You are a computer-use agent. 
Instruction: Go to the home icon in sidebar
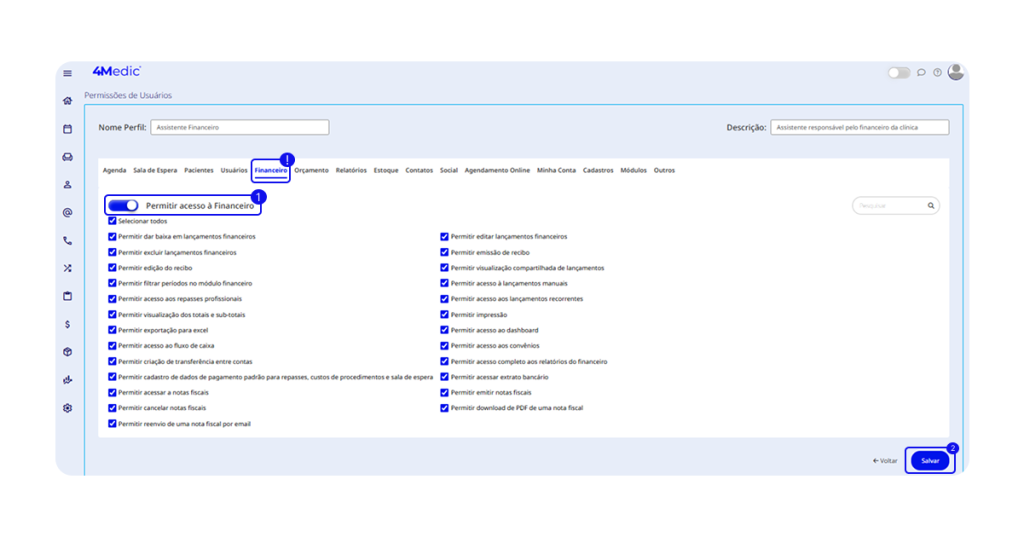67,101
